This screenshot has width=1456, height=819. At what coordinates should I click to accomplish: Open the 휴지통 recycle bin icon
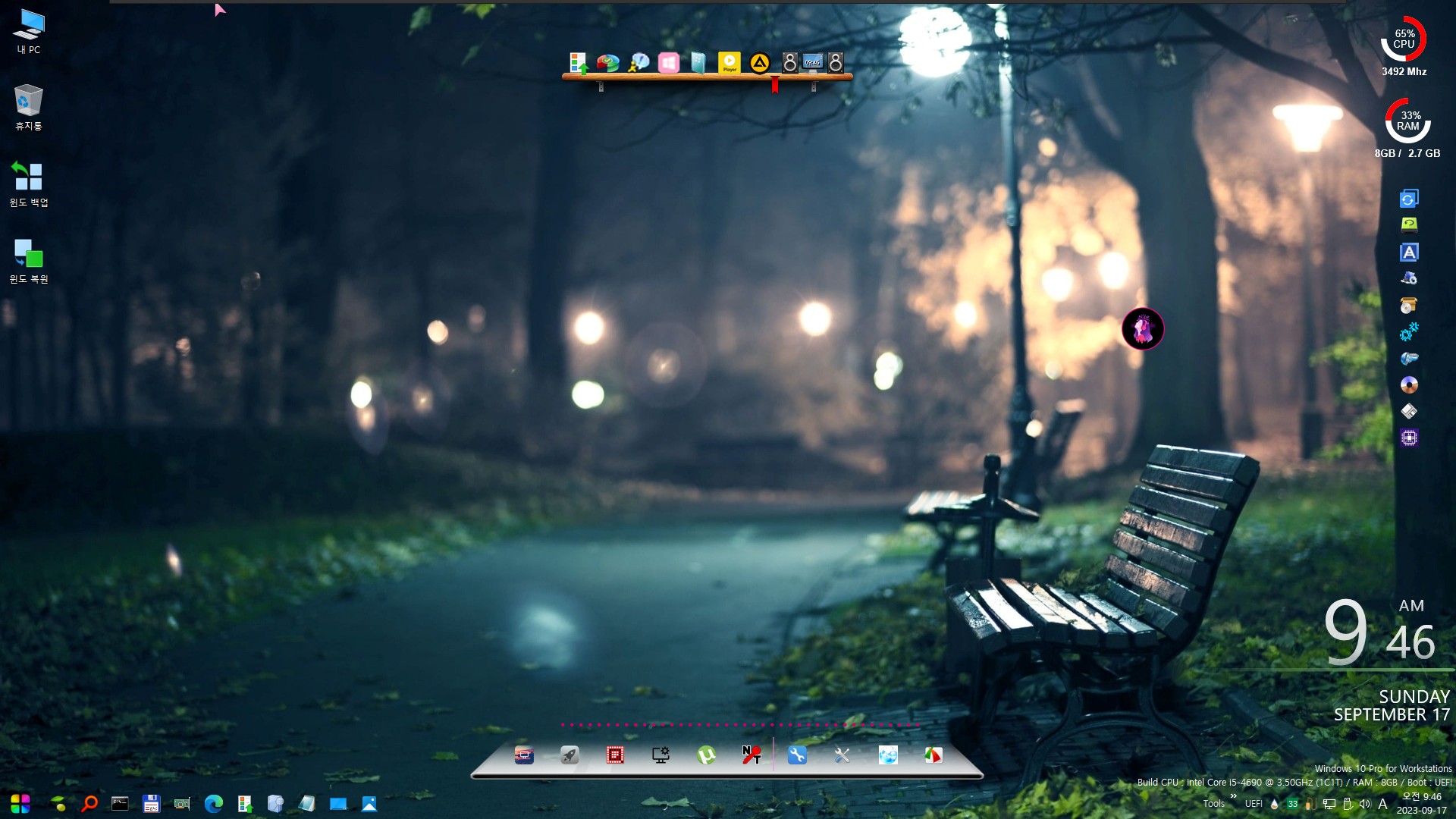pyautogui.click(x=29, y=108)
